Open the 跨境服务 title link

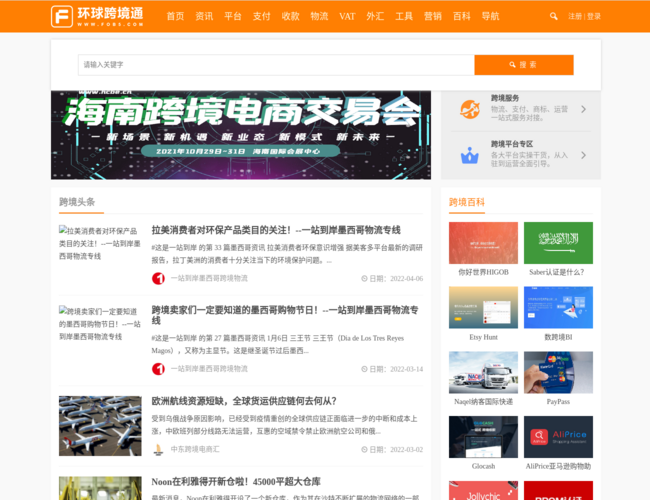tap(505, 98)
